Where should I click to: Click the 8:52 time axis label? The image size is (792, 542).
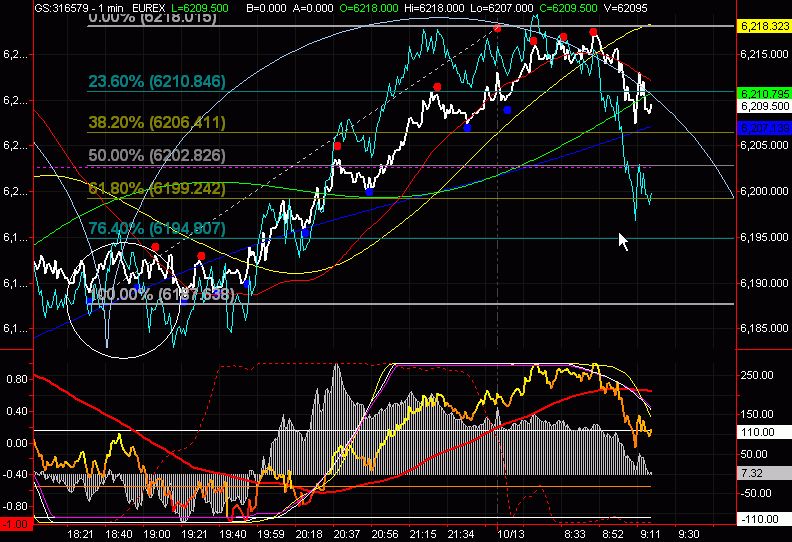pos(613,534)
